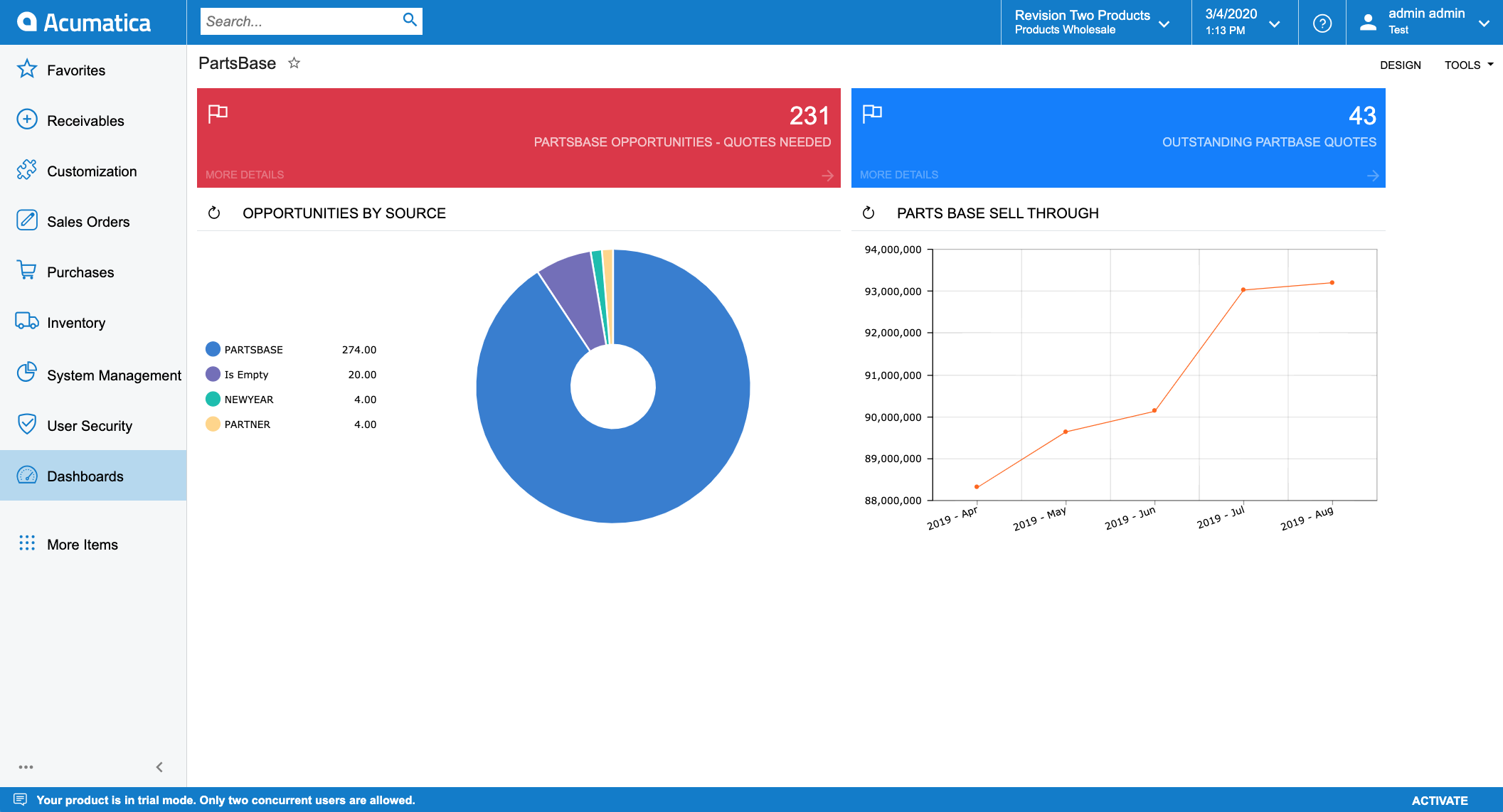Collapse the sidebar with the chevron
This screenshot has height=812, width=1503.
[159, 767]
